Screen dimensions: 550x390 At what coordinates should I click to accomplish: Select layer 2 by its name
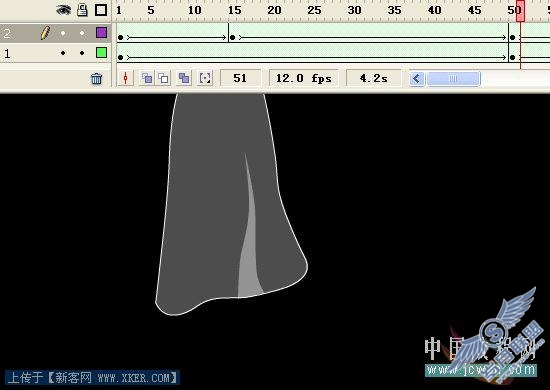click(7, 34)
